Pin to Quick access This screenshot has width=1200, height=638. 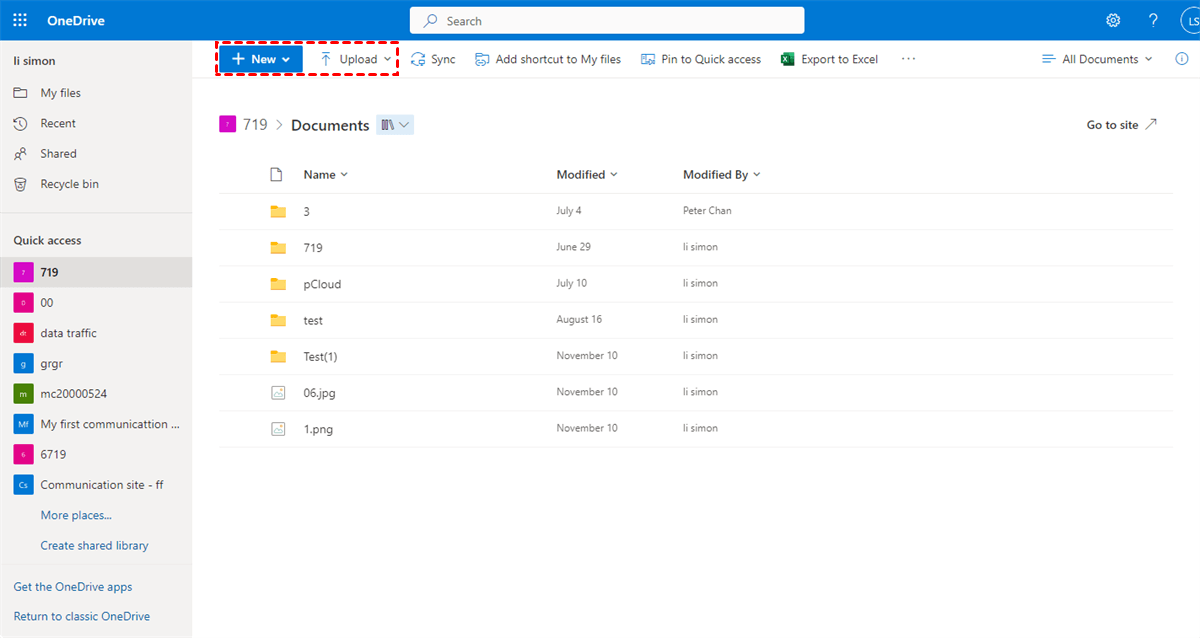(701, 60)
